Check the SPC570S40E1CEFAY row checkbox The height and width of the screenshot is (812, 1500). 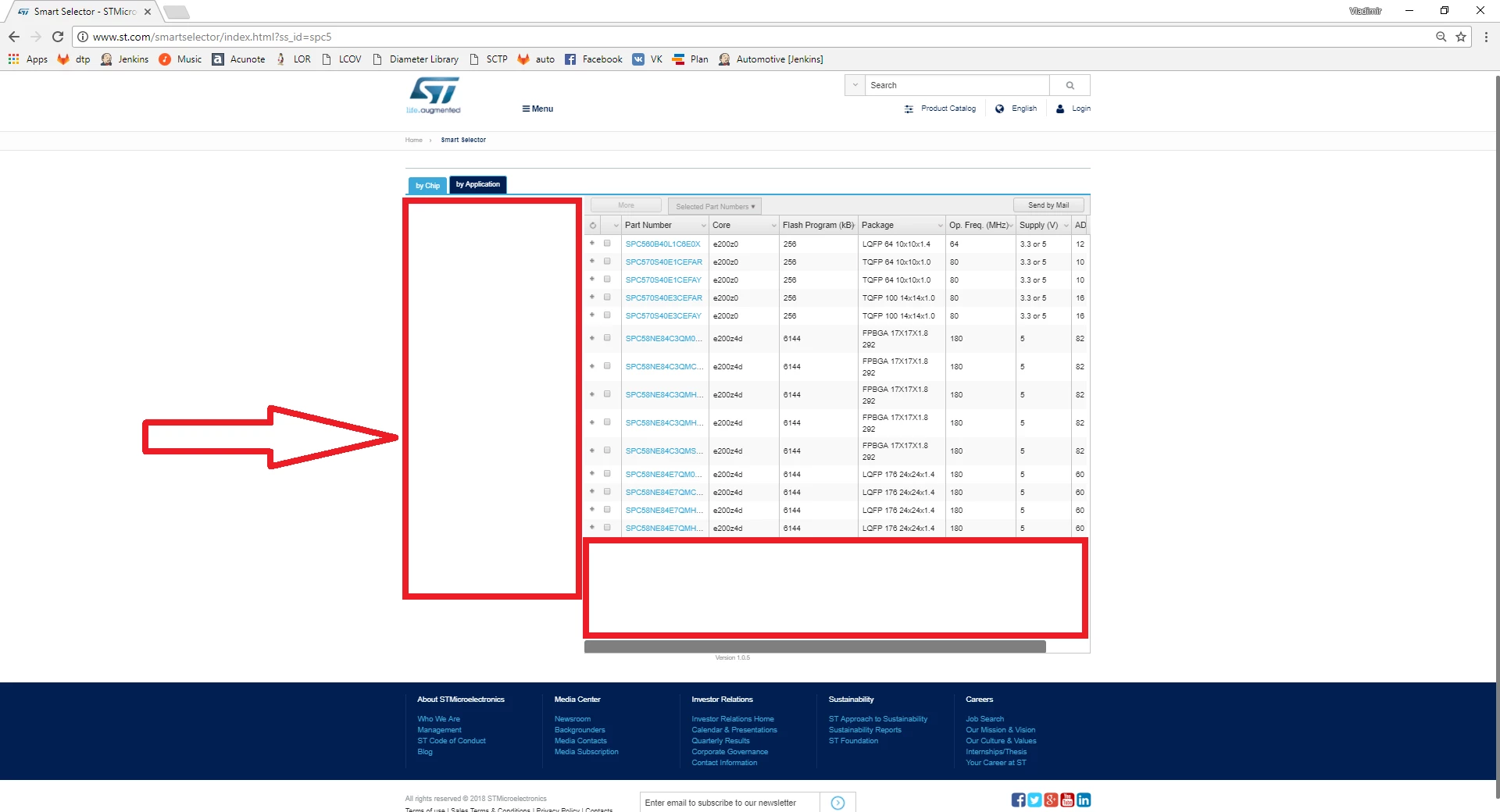tap(607, 280)
